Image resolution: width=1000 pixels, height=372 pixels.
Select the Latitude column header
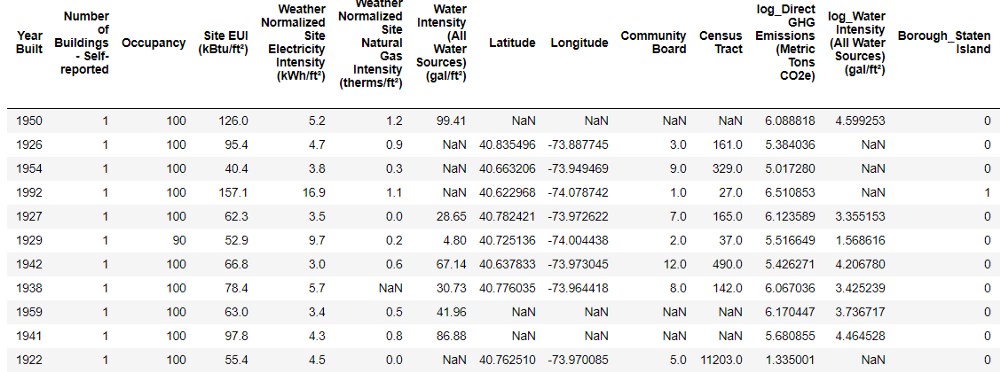512,43
